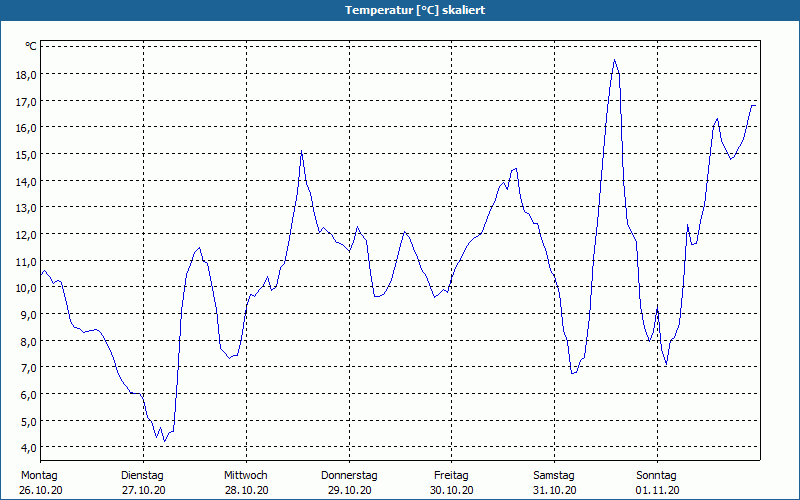
Task: Click the Freitag day label
Action: click(x=452, y=476)
